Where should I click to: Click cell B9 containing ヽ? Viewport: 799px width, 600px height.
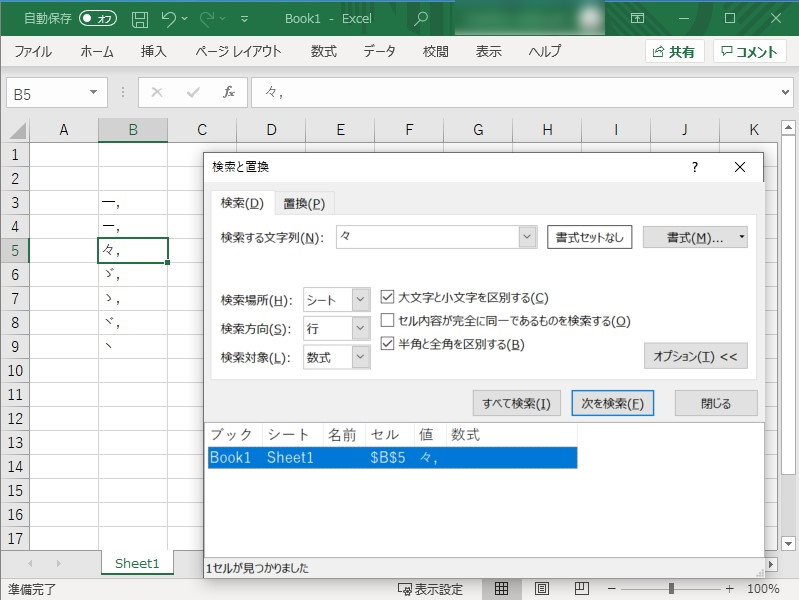[133, 346]
